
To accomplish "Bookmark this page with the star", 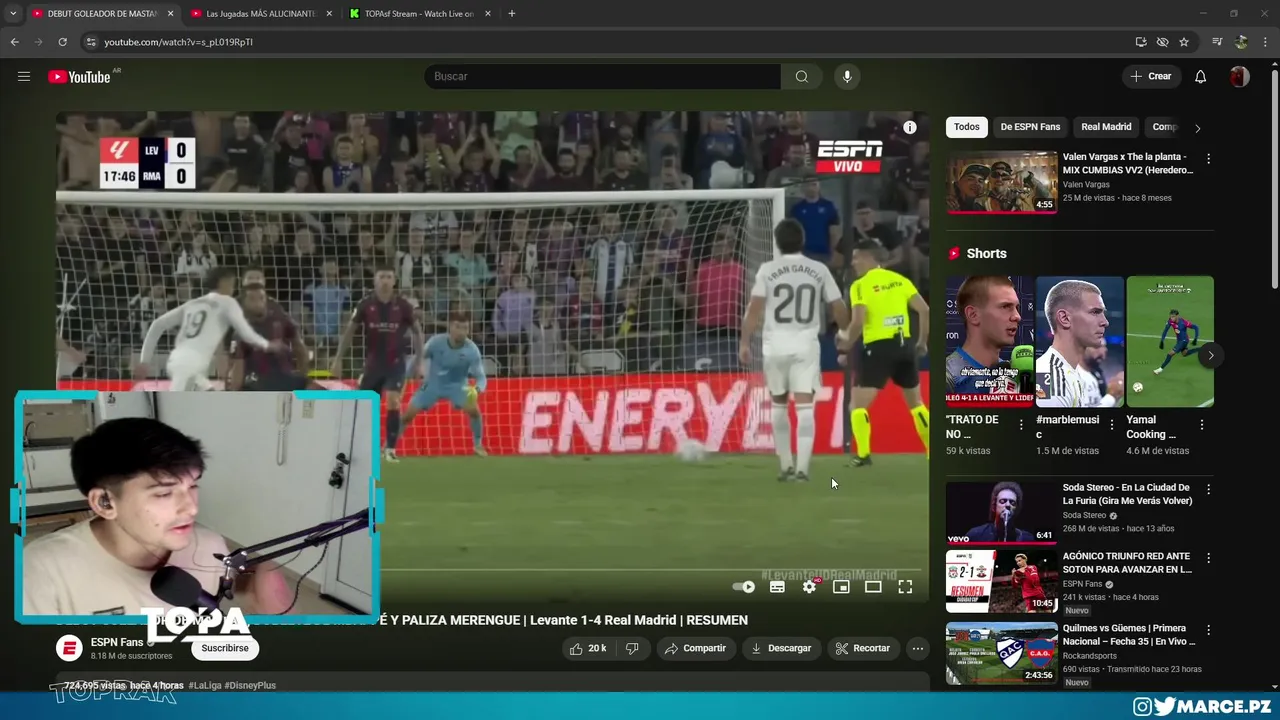I will 1184,42.
